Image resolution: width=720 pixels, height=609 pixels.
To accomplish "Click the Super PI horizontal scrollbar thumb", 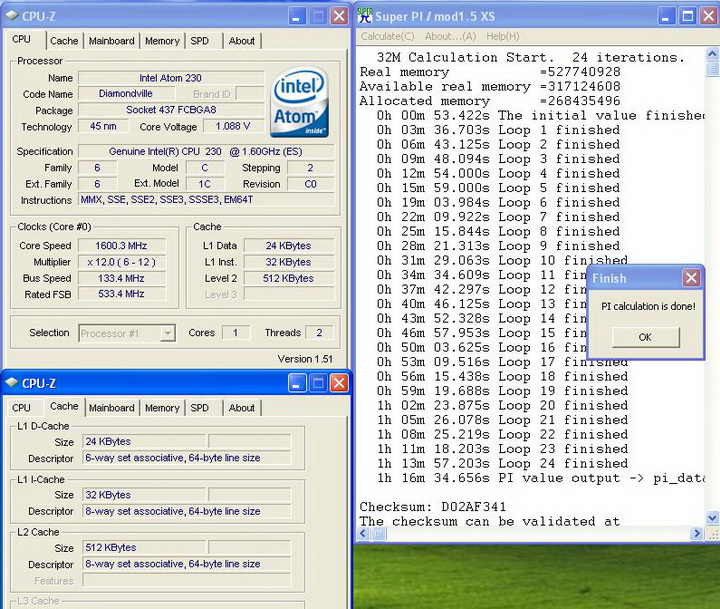I will click(379, 534).
